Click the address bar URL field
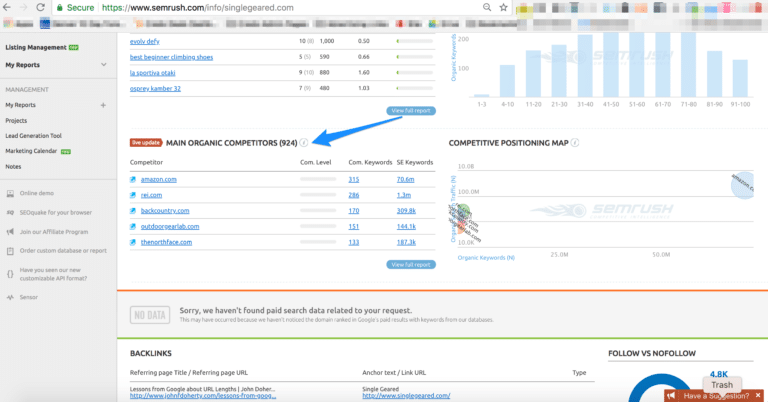Image resolution: width=768 pixels, height=402 pixels. [x=289, y=7]
